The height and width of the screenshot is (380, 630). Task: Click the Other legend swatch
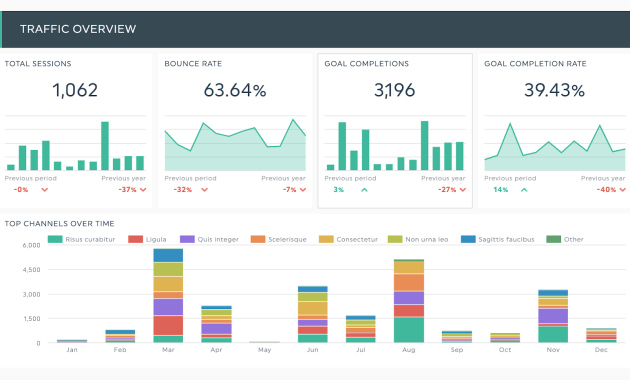[x=554, y=239]
